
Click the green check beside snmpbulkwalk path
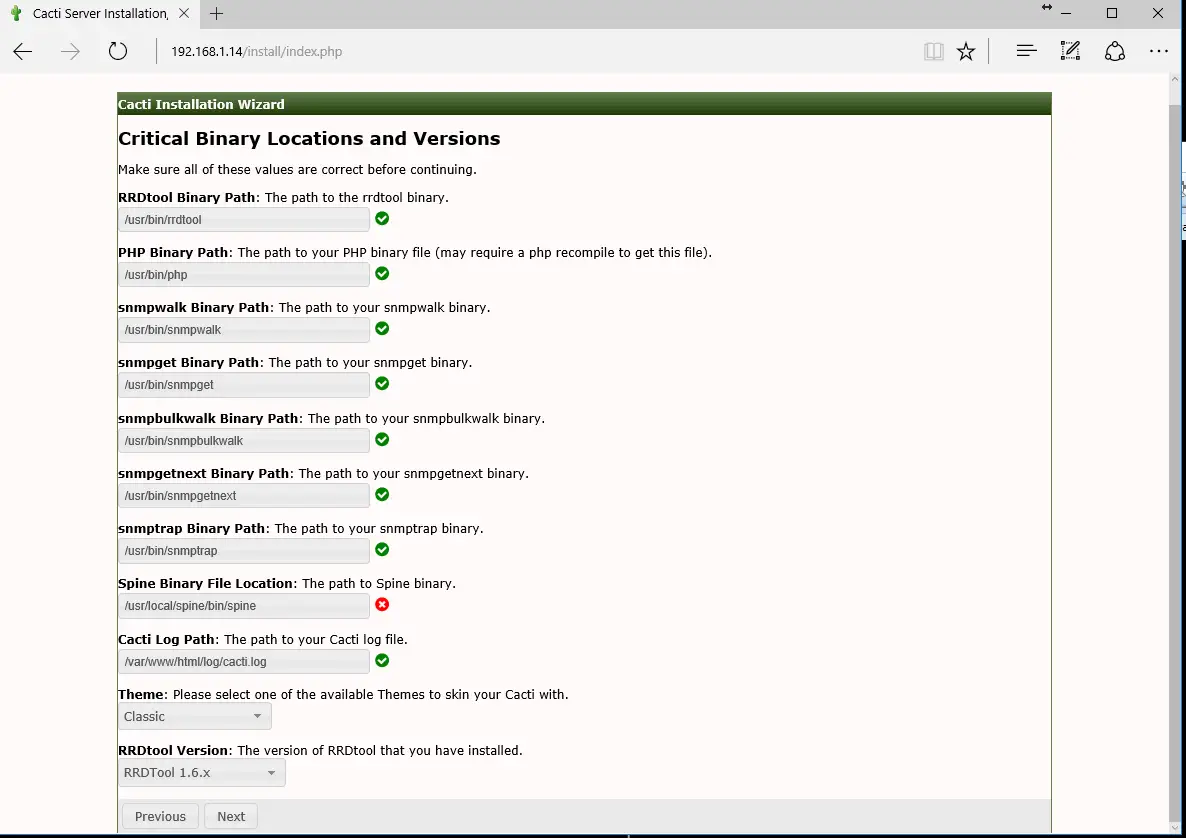[382, 439]
